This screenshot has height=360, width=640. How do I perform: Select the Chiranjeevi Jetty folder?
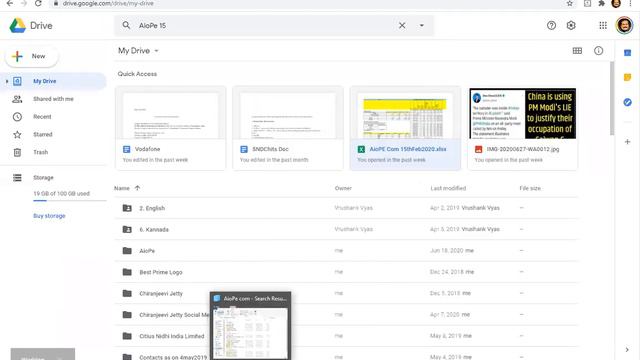346,293
